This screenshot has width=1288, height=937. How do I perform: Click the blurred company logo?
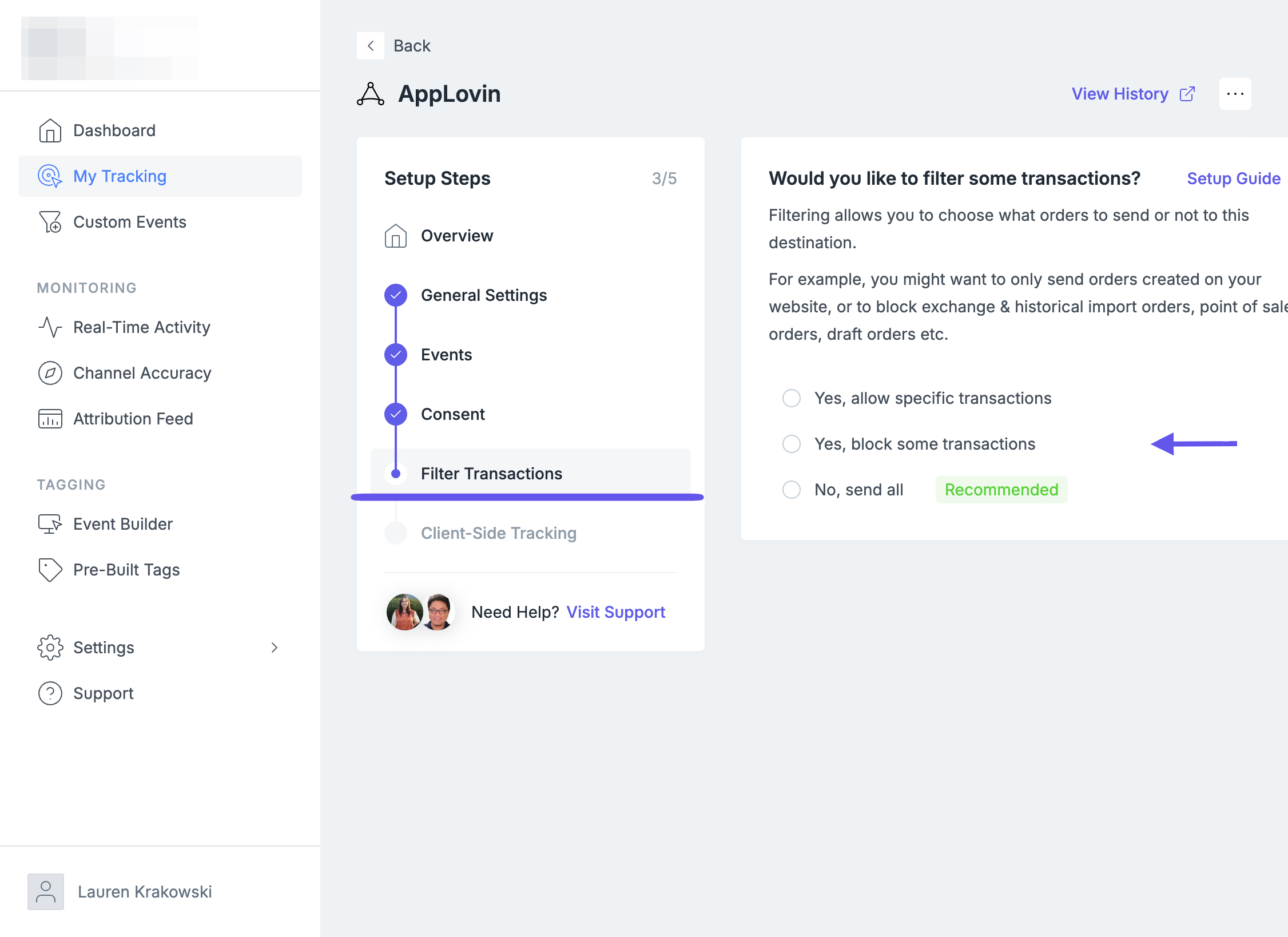click(x=110, y=48)
